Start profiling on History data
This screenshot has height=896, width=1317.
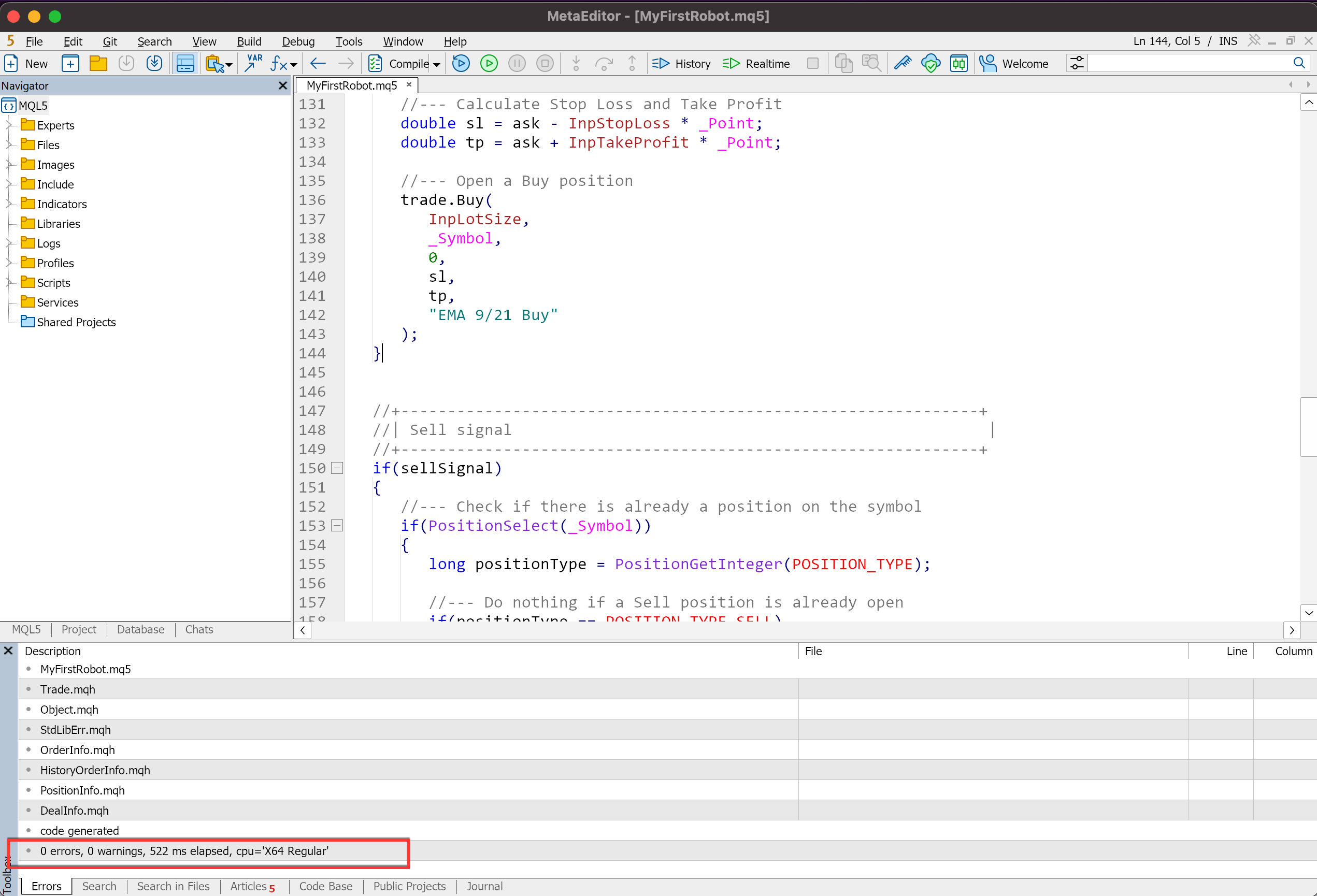tap(681, 63)
